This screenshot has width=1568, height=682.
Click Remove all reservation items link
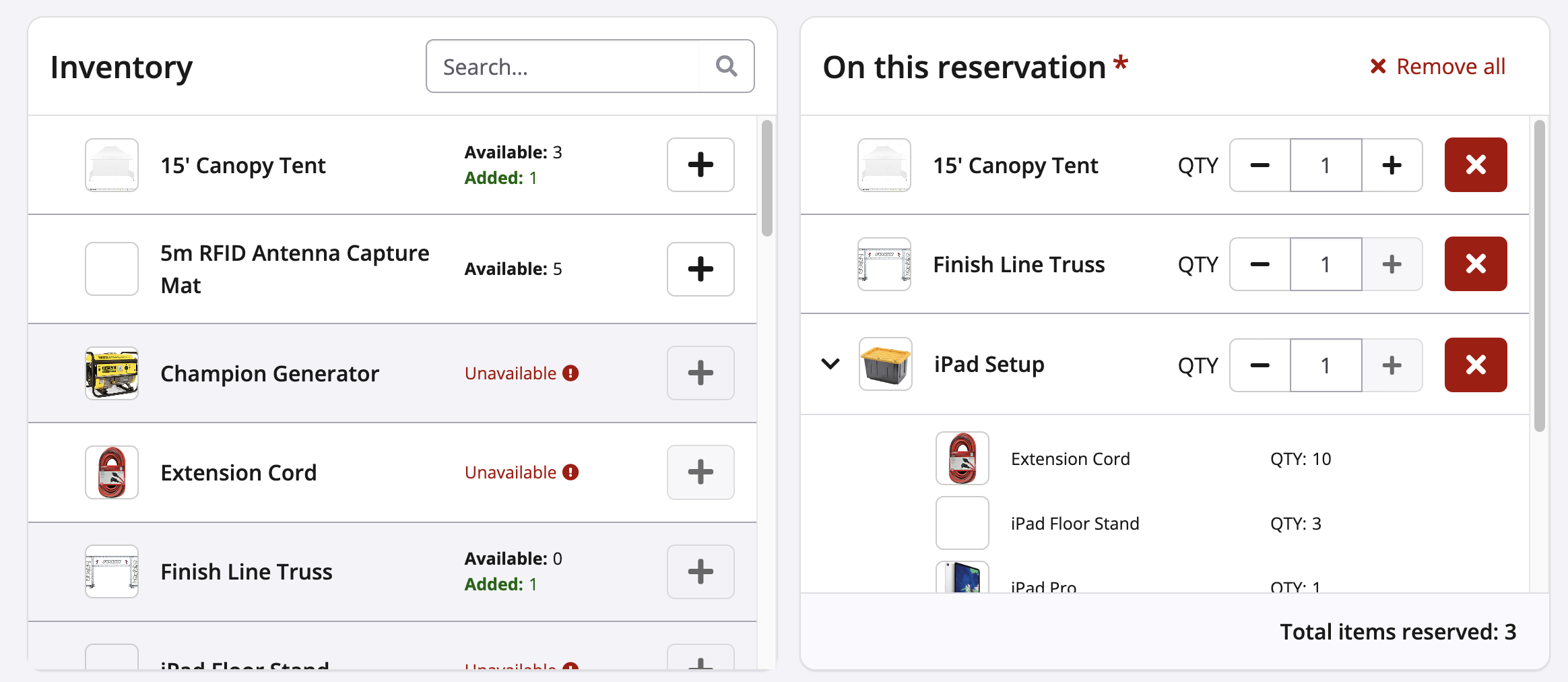[x=1438, y=67]
